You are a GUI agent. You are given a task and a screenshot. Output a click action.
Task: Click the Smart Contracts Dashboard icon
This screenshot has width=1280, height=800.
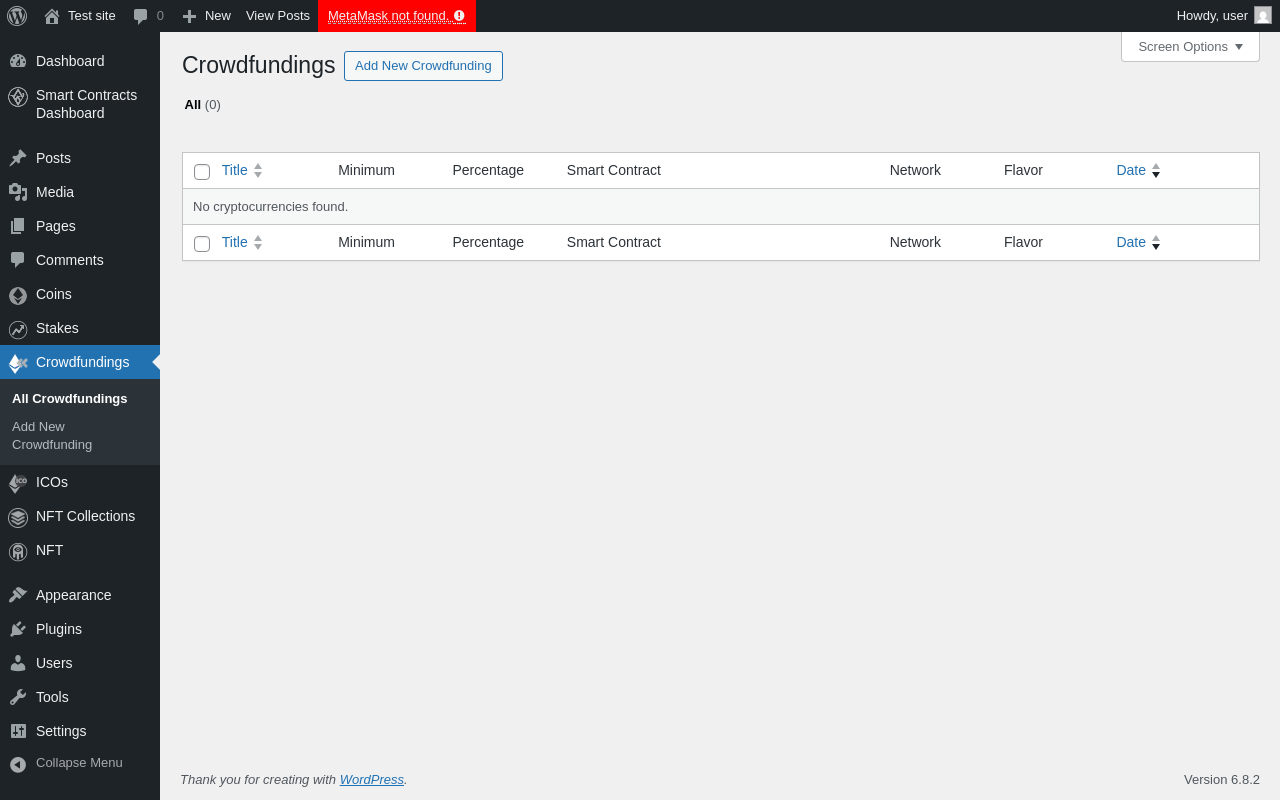(x=18, y=97)
